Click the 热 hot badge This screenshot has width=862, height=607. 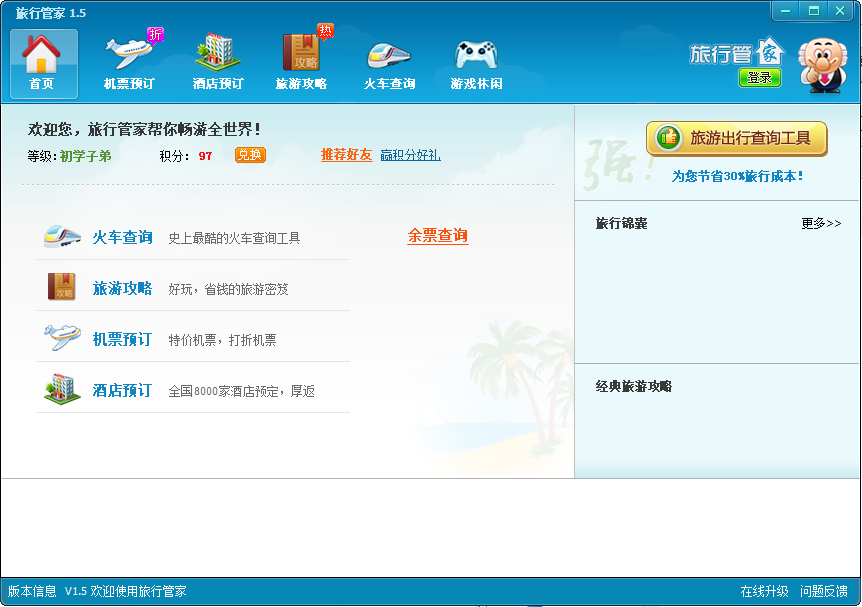pyautogui.click(x=325, y=31)
